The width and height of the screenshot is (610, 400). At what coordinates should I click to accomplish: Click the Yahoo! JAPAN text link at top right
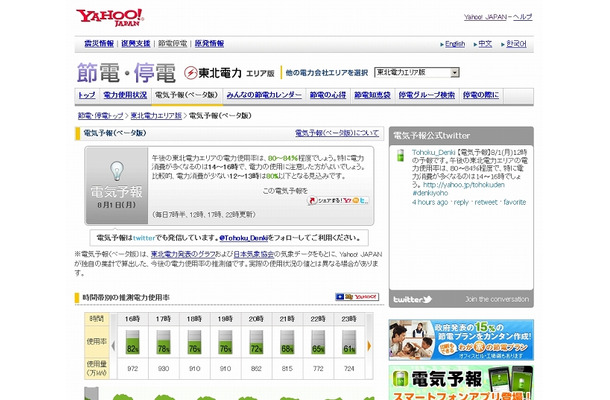[x=485, y=17]
